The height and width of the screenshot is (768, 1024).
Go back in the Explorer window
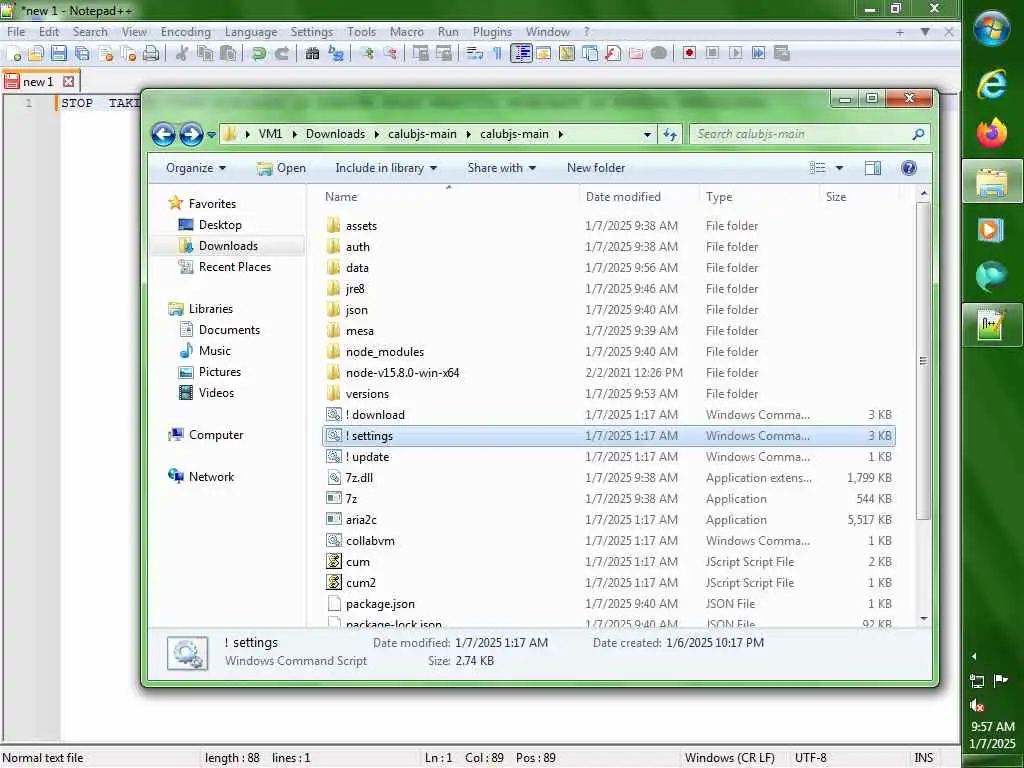(x=163, y=135)
